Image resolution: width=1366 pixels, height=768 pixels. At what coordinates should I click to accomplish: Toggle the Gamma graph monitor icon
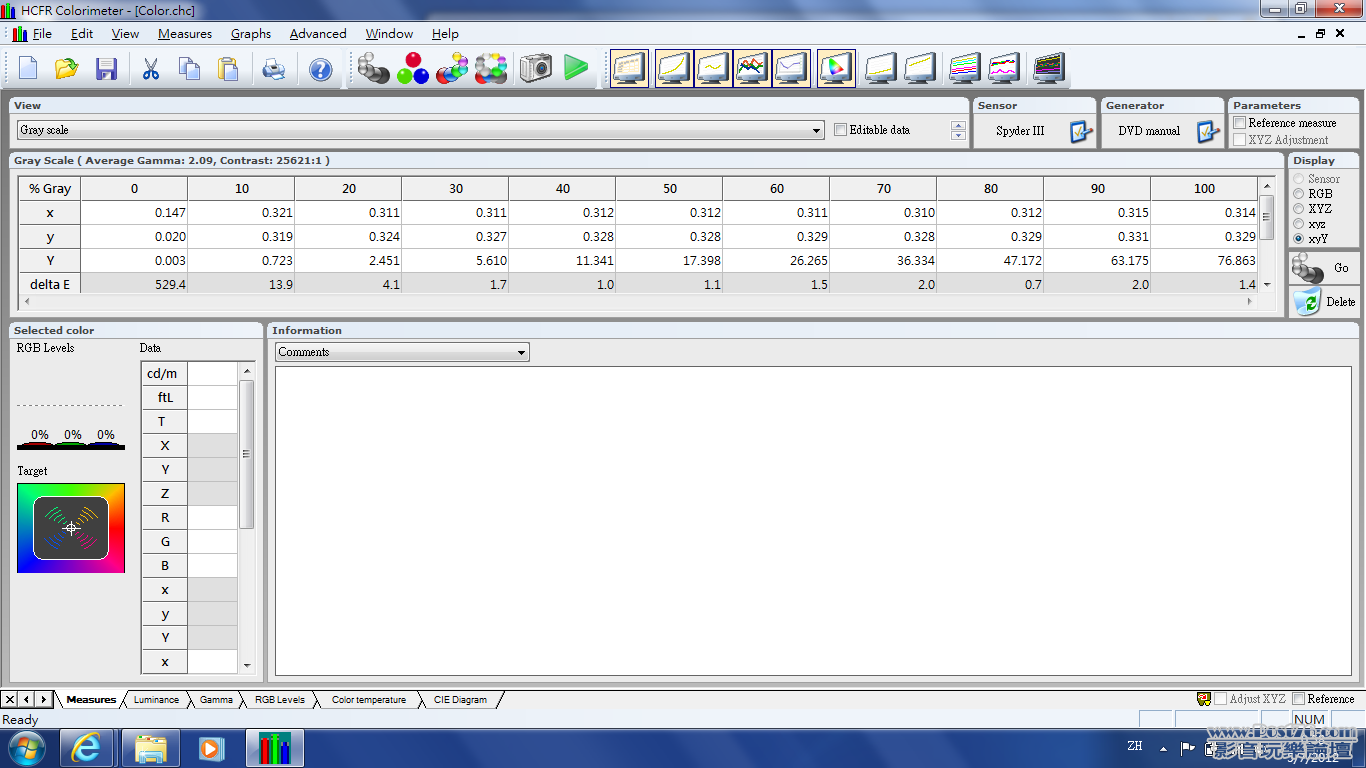[713, 69]
